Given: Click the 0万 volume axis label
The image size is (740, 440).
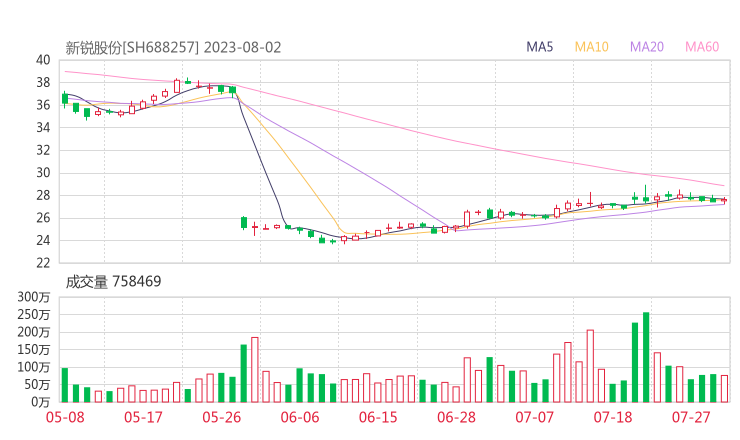Looking at the screenshot, I should (x=41, y=402).
